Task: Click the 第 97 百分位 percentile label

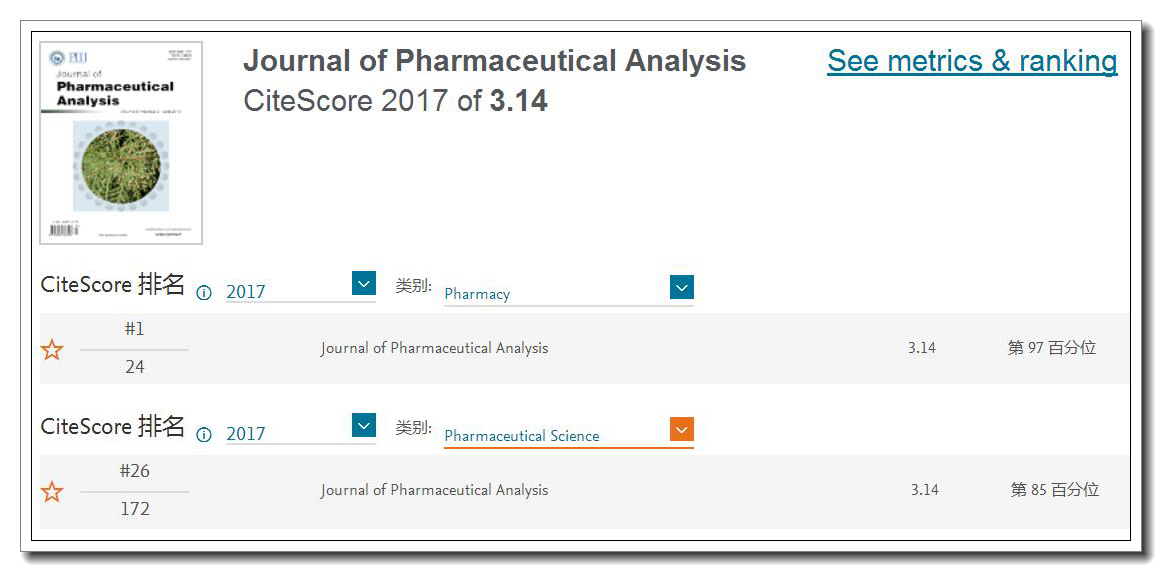Action: pyautogui.click(x=1052, y=347)
